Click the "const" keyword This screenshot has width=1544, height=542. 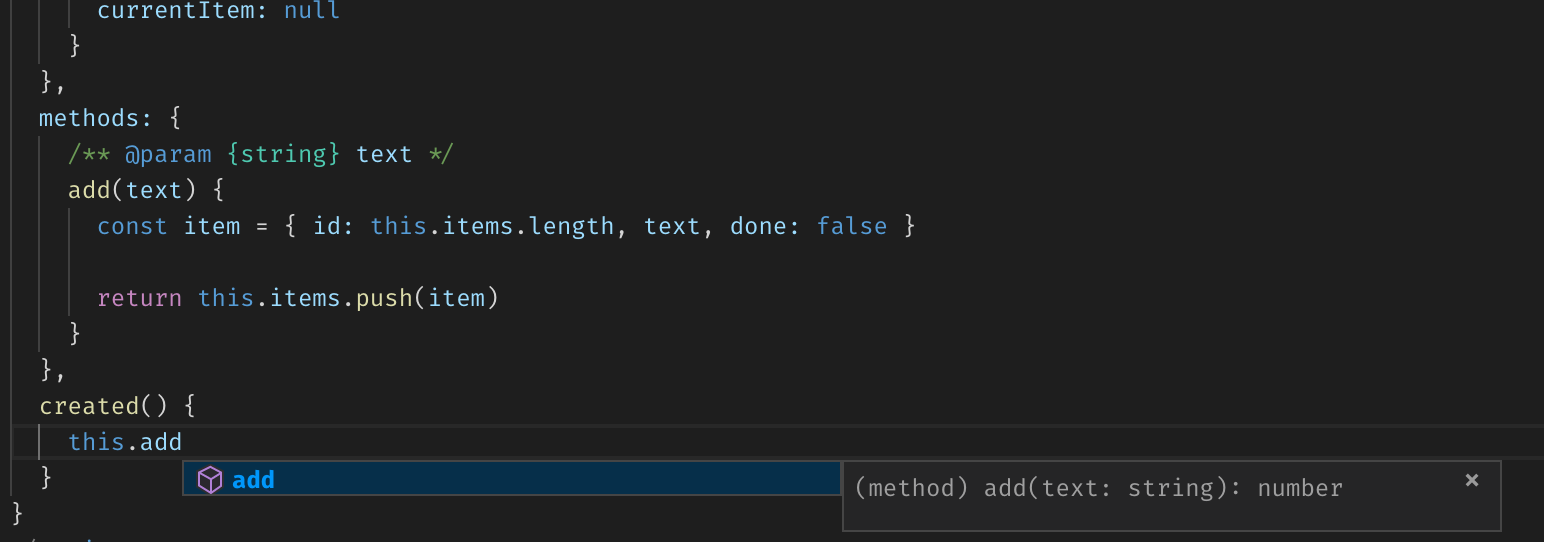pyautogui.click(x=132, y=226)
